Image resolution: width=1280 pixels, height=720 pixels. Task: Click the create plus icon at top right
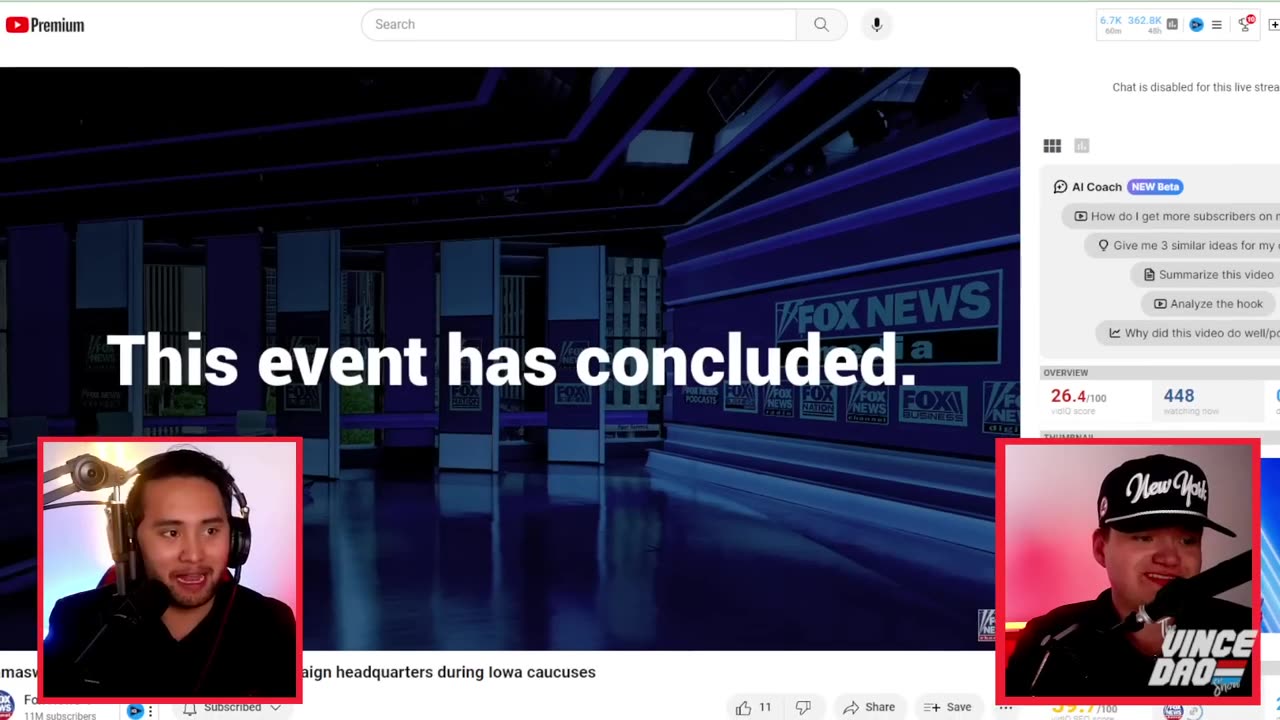[x=1274, y=24]
